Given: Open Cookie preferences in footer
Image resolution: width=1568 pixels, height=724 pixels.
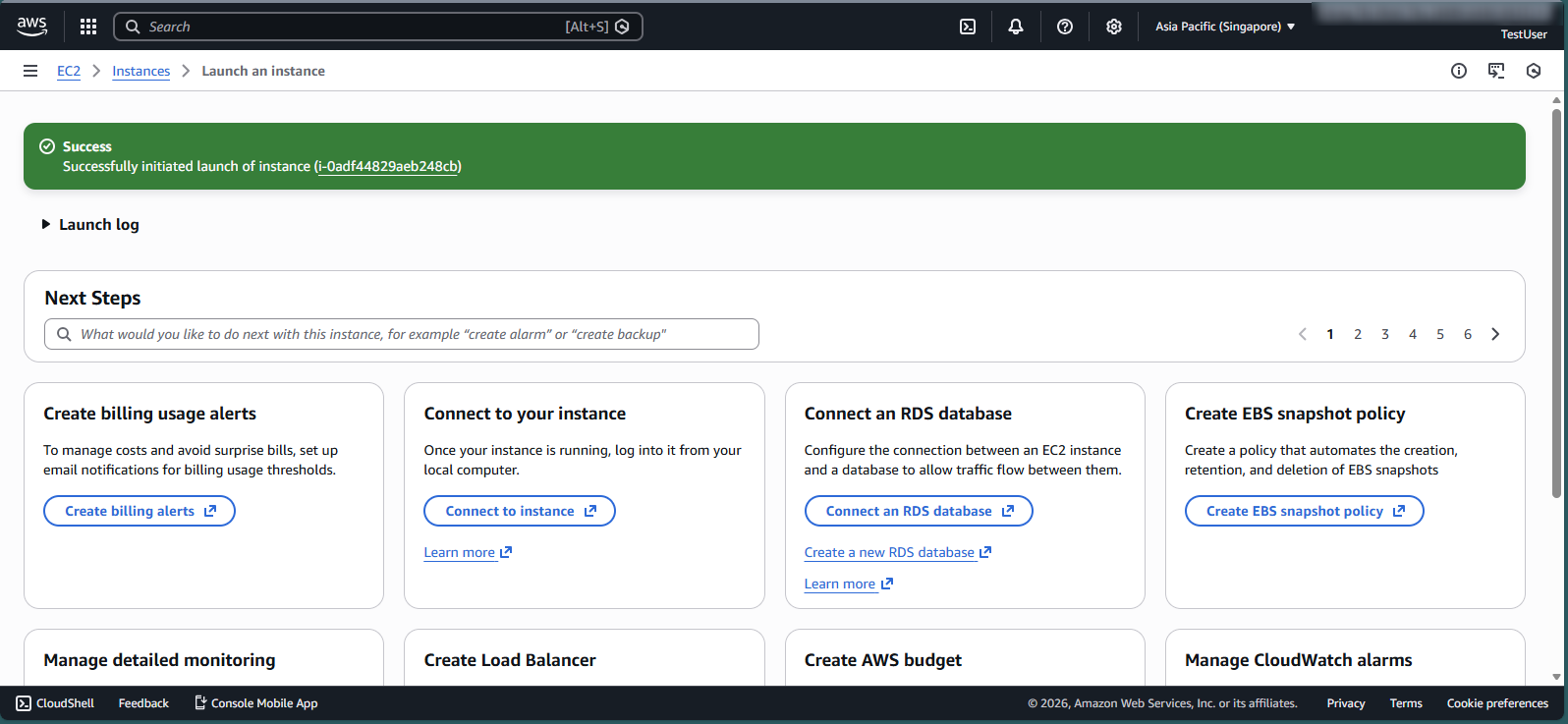Looking at the screenshot, I should tap(1497, 703).
